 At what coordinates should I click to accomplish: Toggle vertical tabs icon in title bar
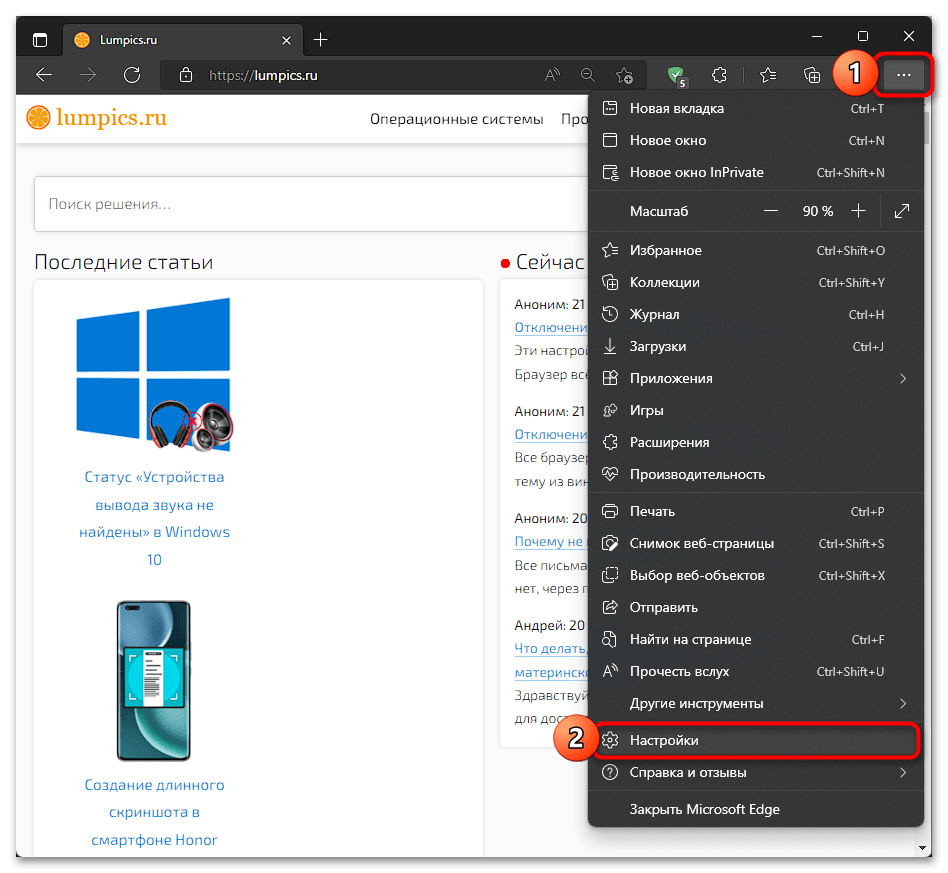[x=40, y=40]
